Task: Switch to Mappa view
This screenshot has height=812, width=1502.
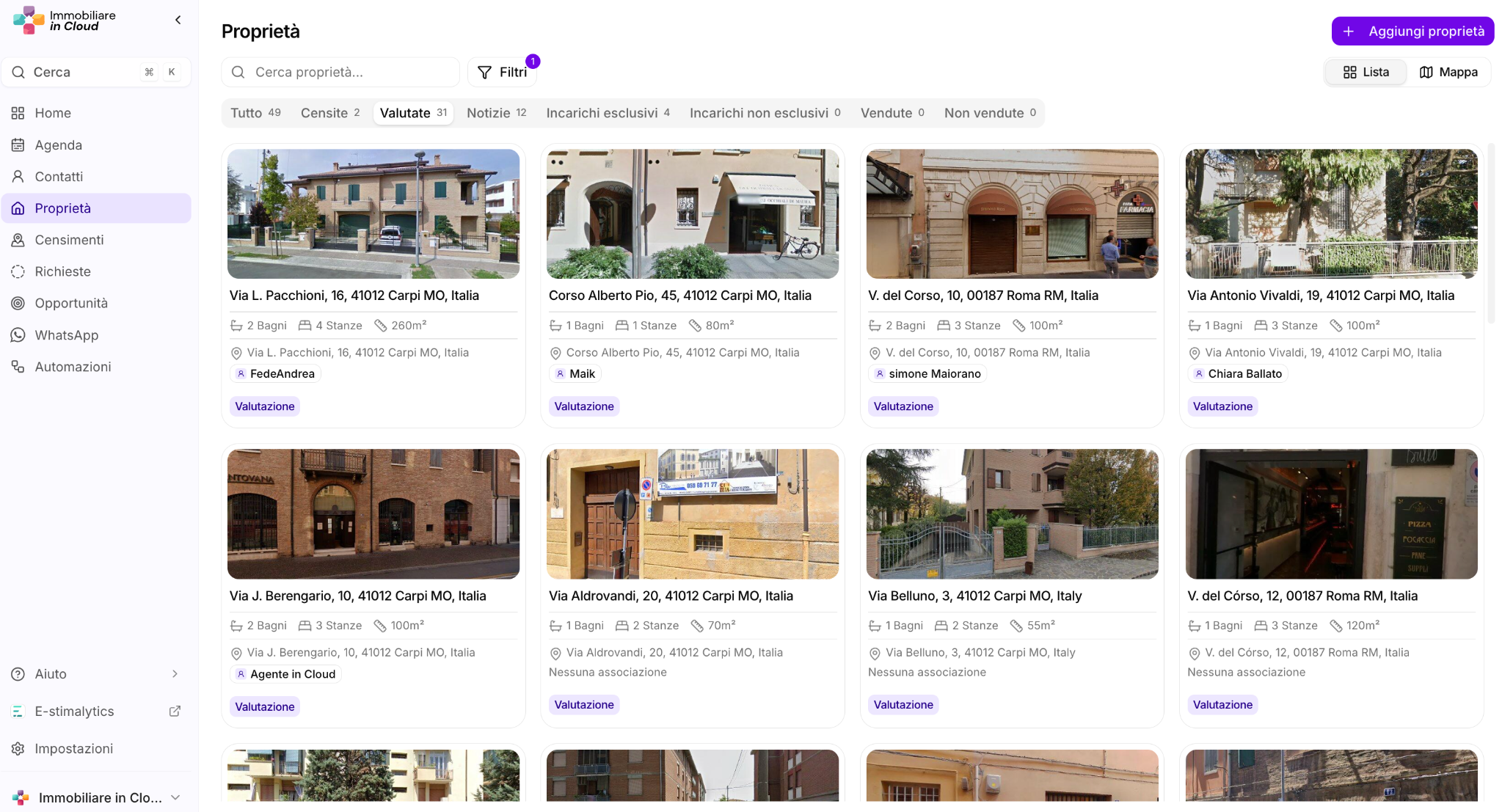Action: 1448,72
